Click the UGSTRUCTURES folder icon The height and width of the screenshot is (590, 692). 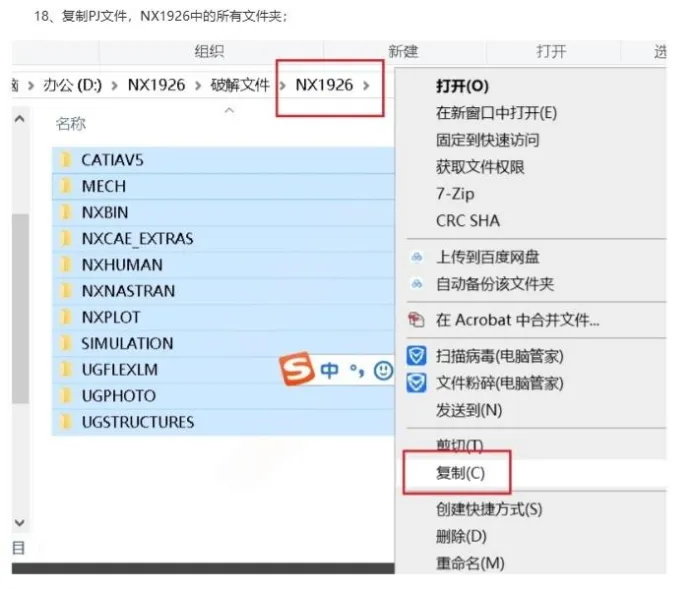pyautogui.click(x=66, y=421)
